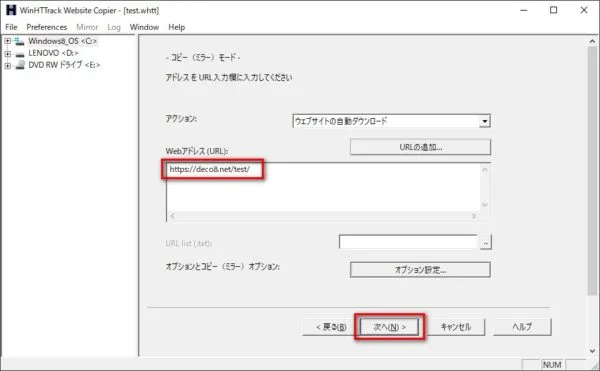Image resolution: width=600 pixels, height=371 pixels.
Task: Click the URLの追加... button
Action: [420, 147]
